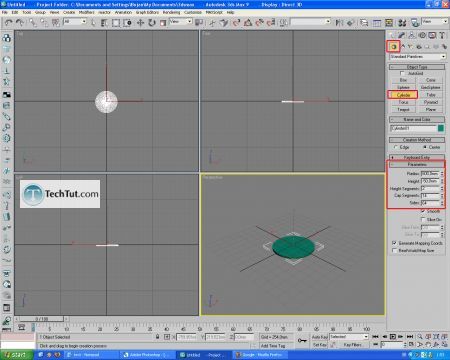Open the Modifiers menu

click(x=86, y=12)
